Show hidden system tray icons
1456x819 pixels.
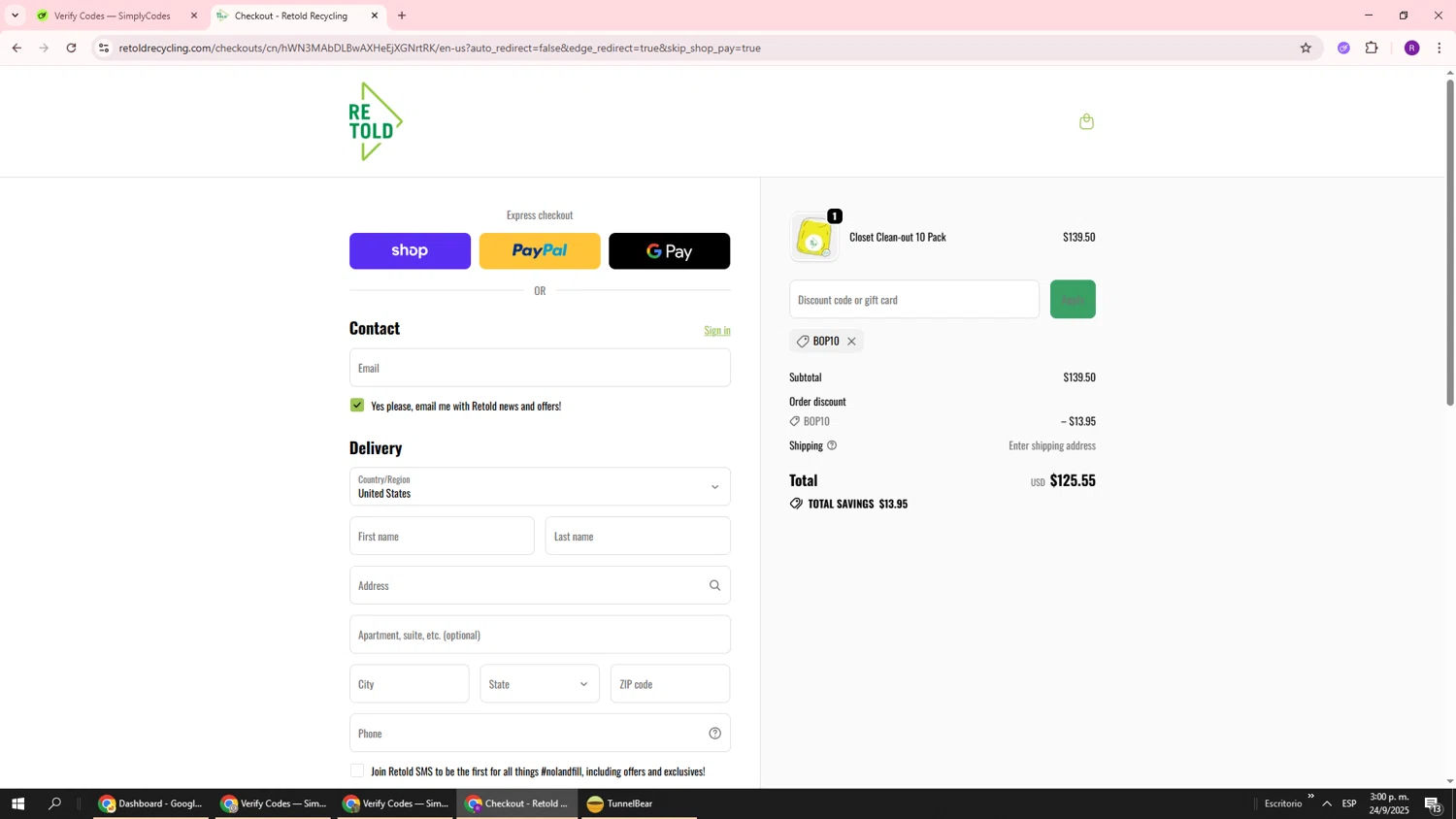[1327, 803]
